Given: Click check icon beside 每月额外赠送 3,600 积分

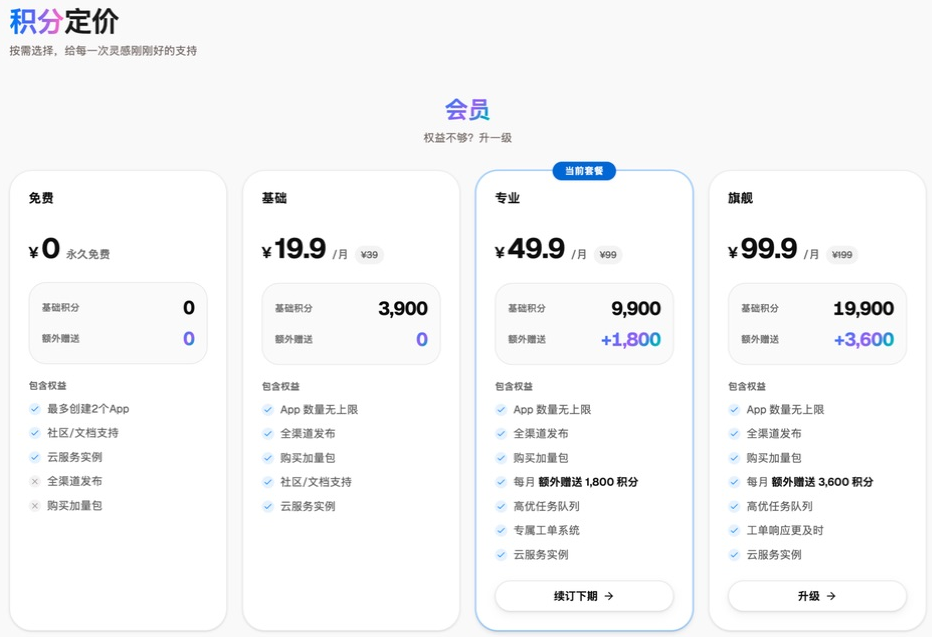Looking at the screenshot, I should (x=733, y=482).
